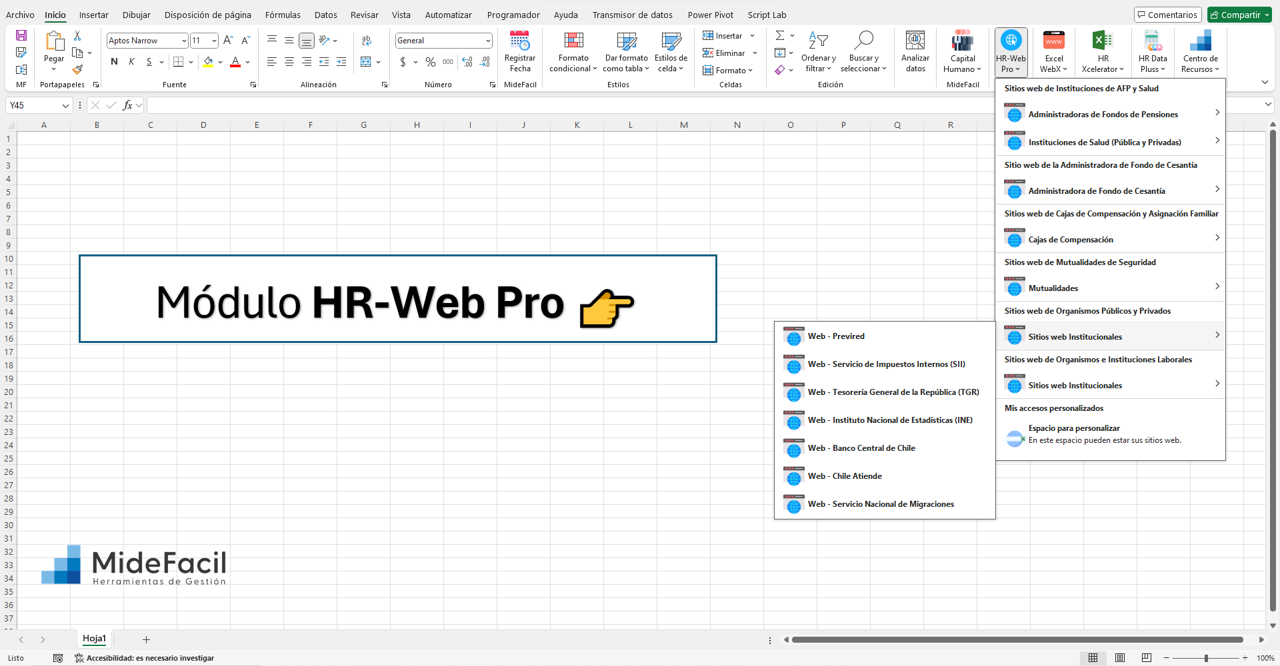Click the Cortar scissors icon

click(x=77, y=36)
